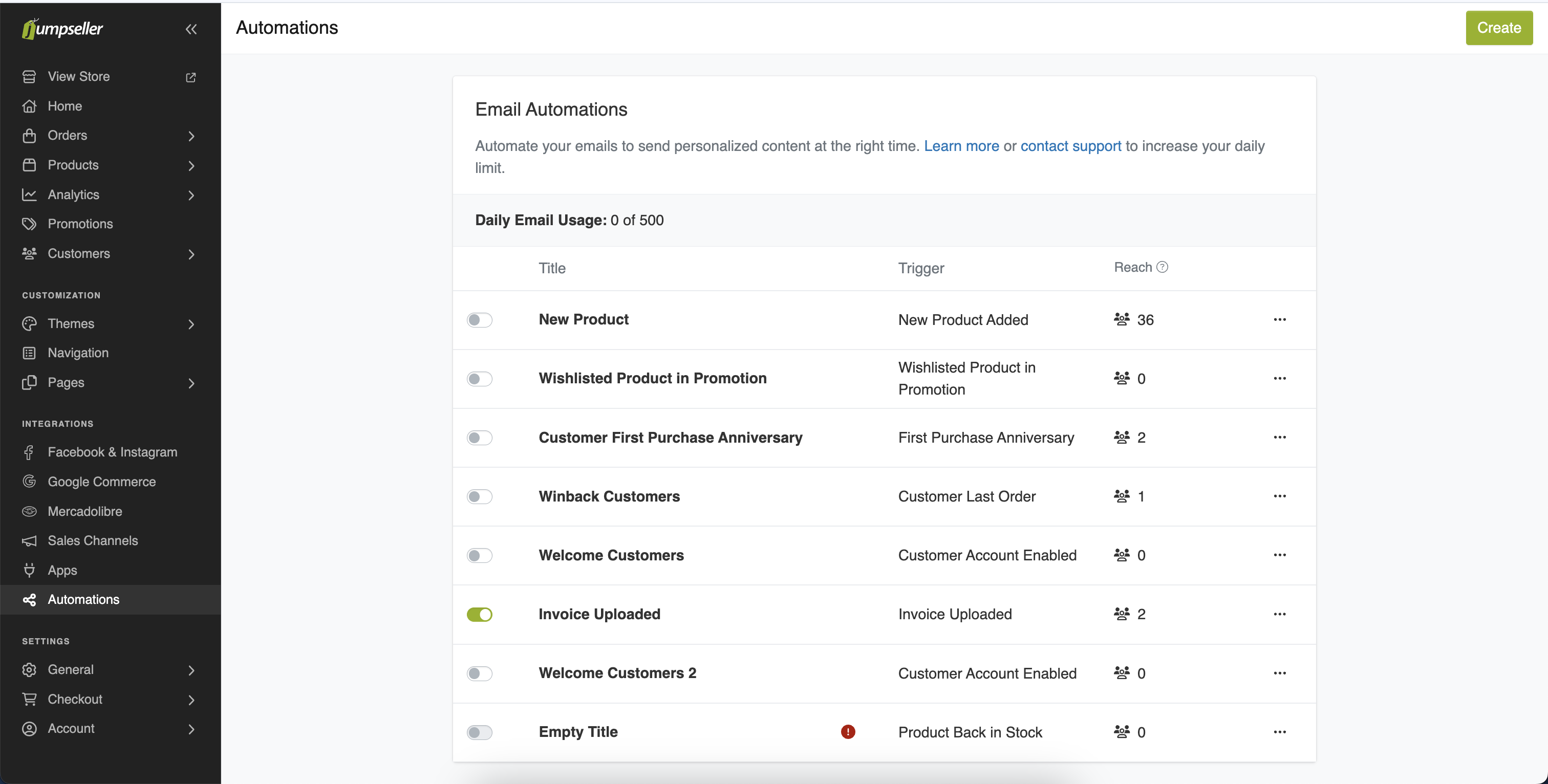
Task: Enable the Welcome Customers 2 toggle
Action: (480, 673)
